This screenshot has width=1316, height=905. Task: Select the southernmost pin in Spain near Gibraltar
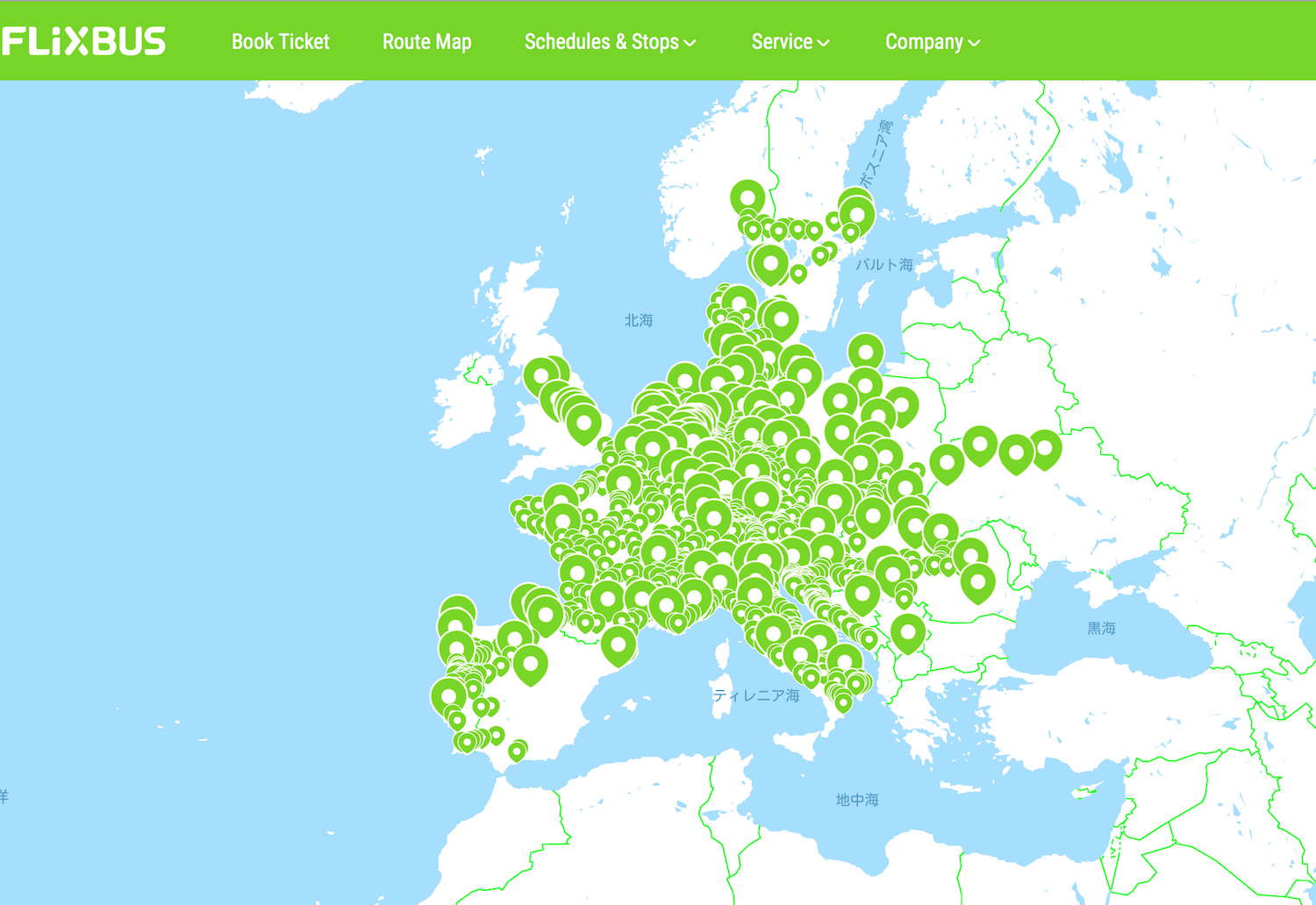517,752
